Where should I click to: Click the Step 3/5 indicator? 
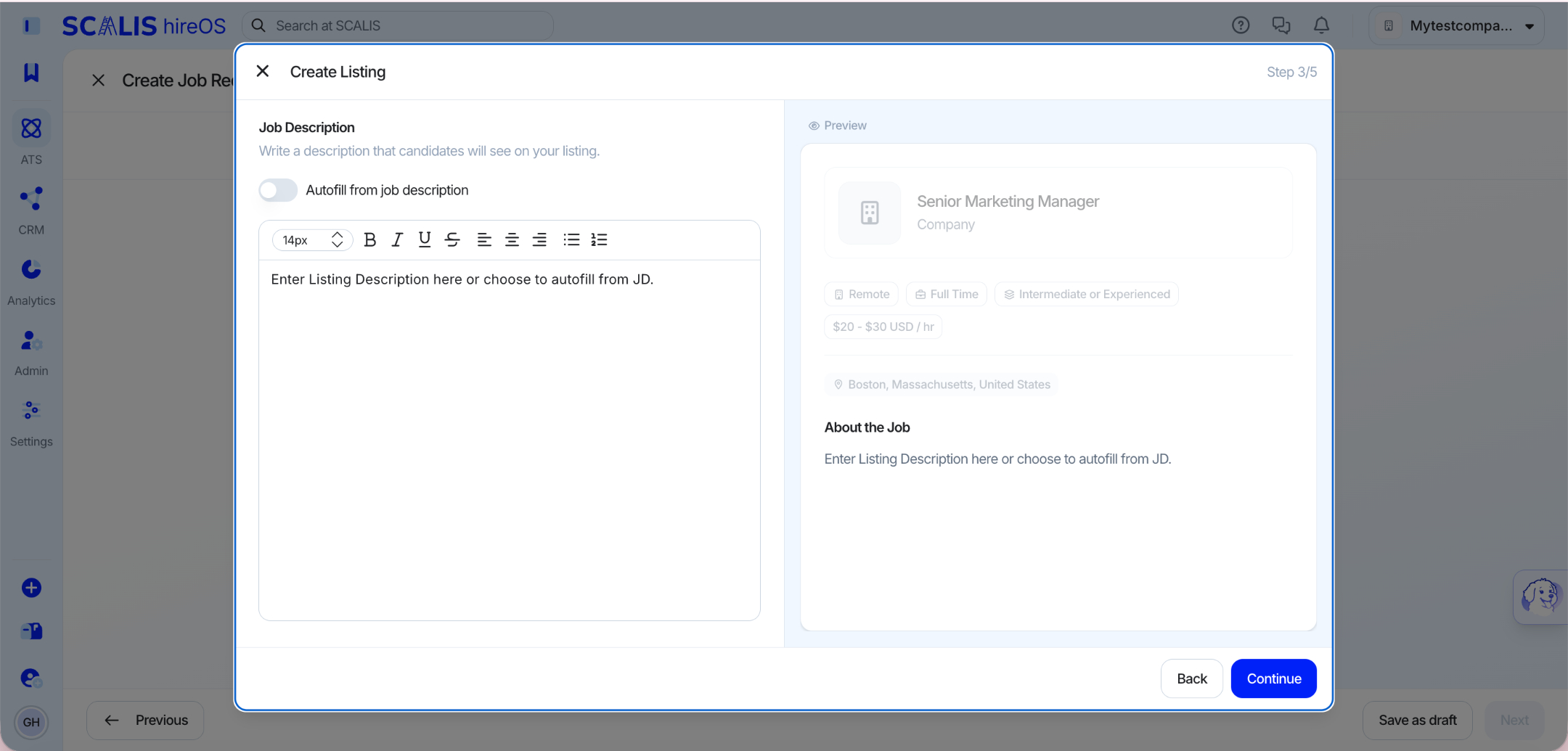click(x=1291, y=72)
